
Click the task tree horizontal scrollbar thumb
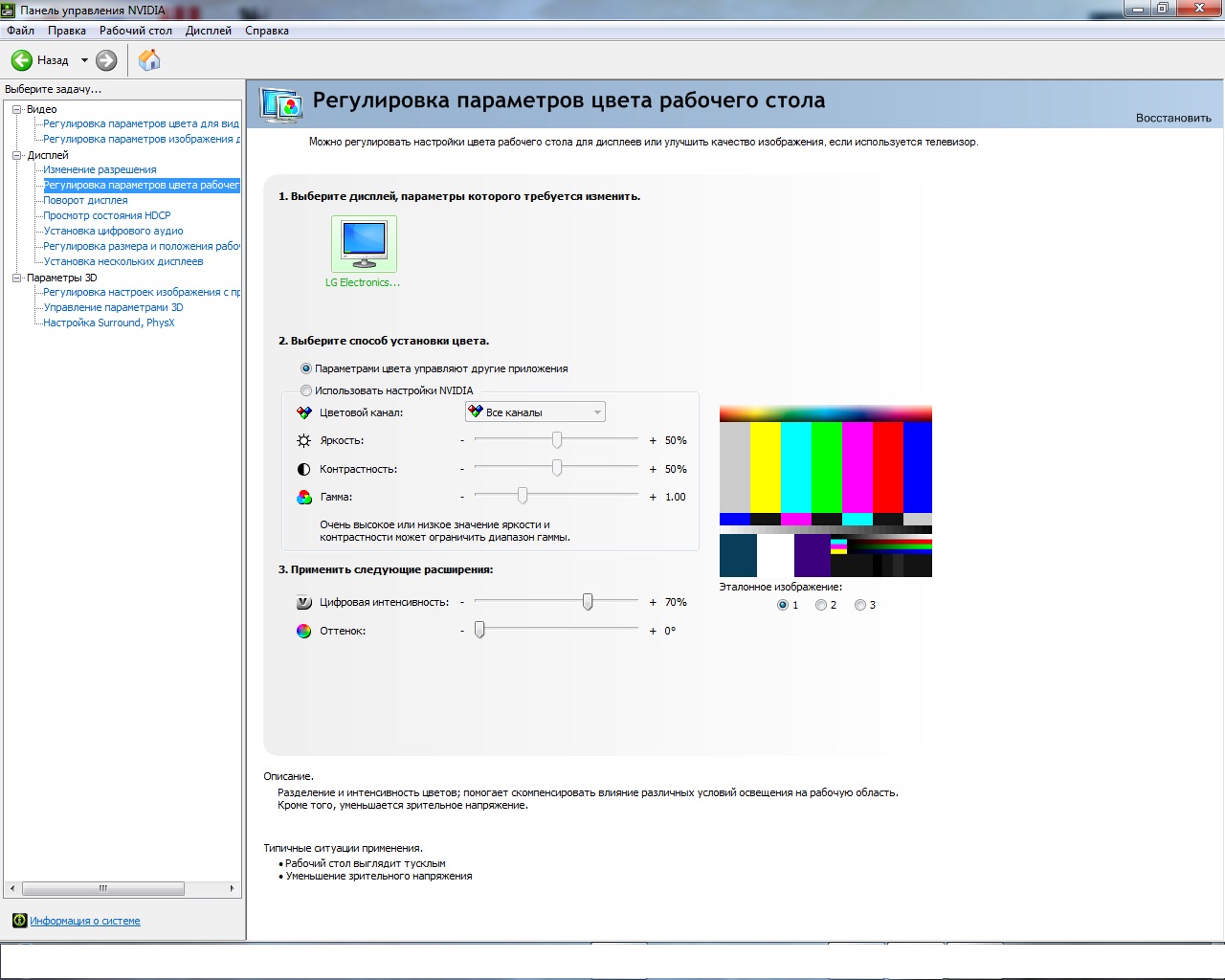[103, 888]
